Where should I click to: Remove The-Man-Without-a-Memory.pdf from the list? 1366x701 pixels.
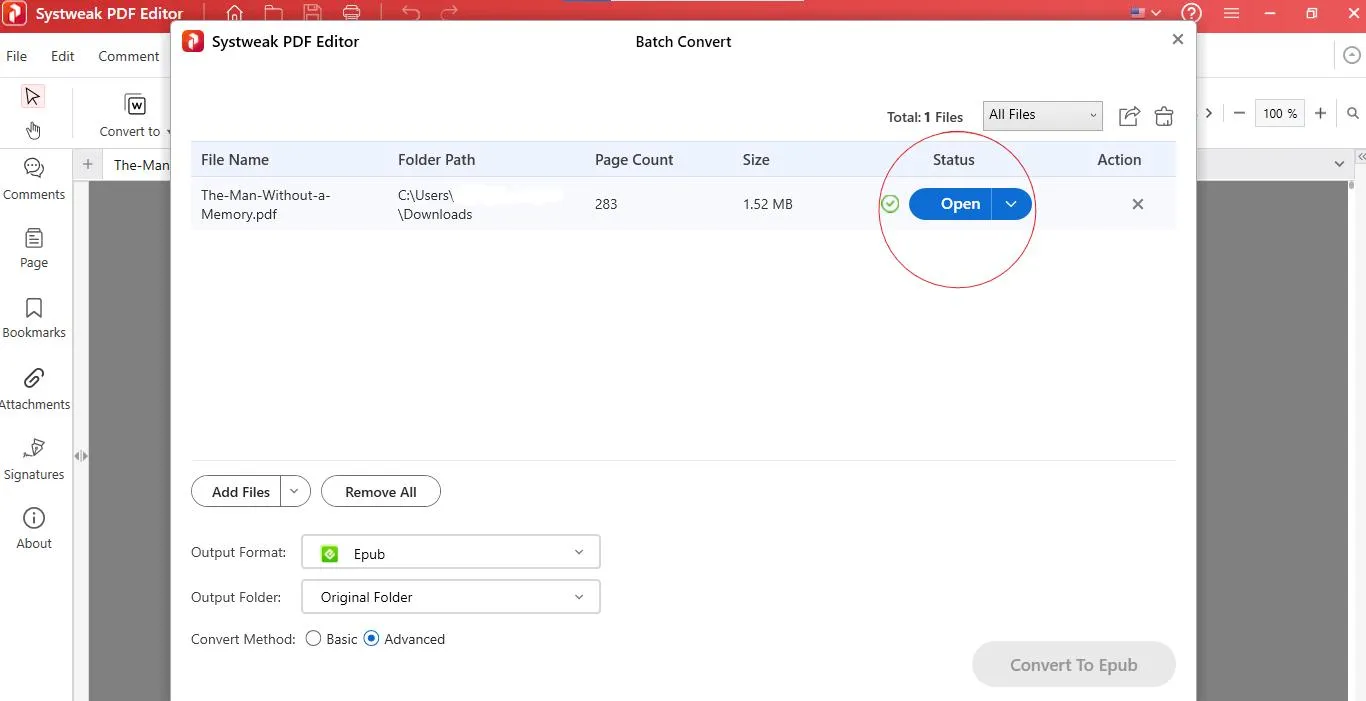[1137, 204]
